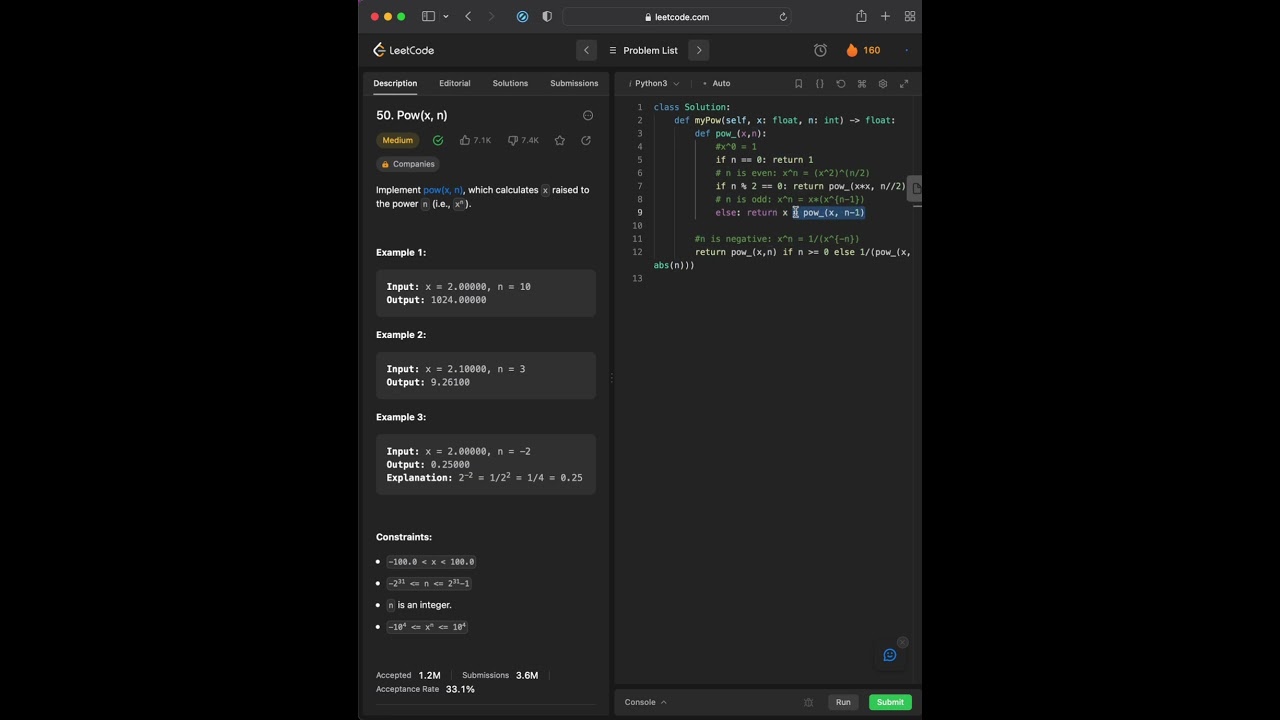Switch to the Editorial tab
The width and height of the screenshot is (1280, 720).
(454, 83)
